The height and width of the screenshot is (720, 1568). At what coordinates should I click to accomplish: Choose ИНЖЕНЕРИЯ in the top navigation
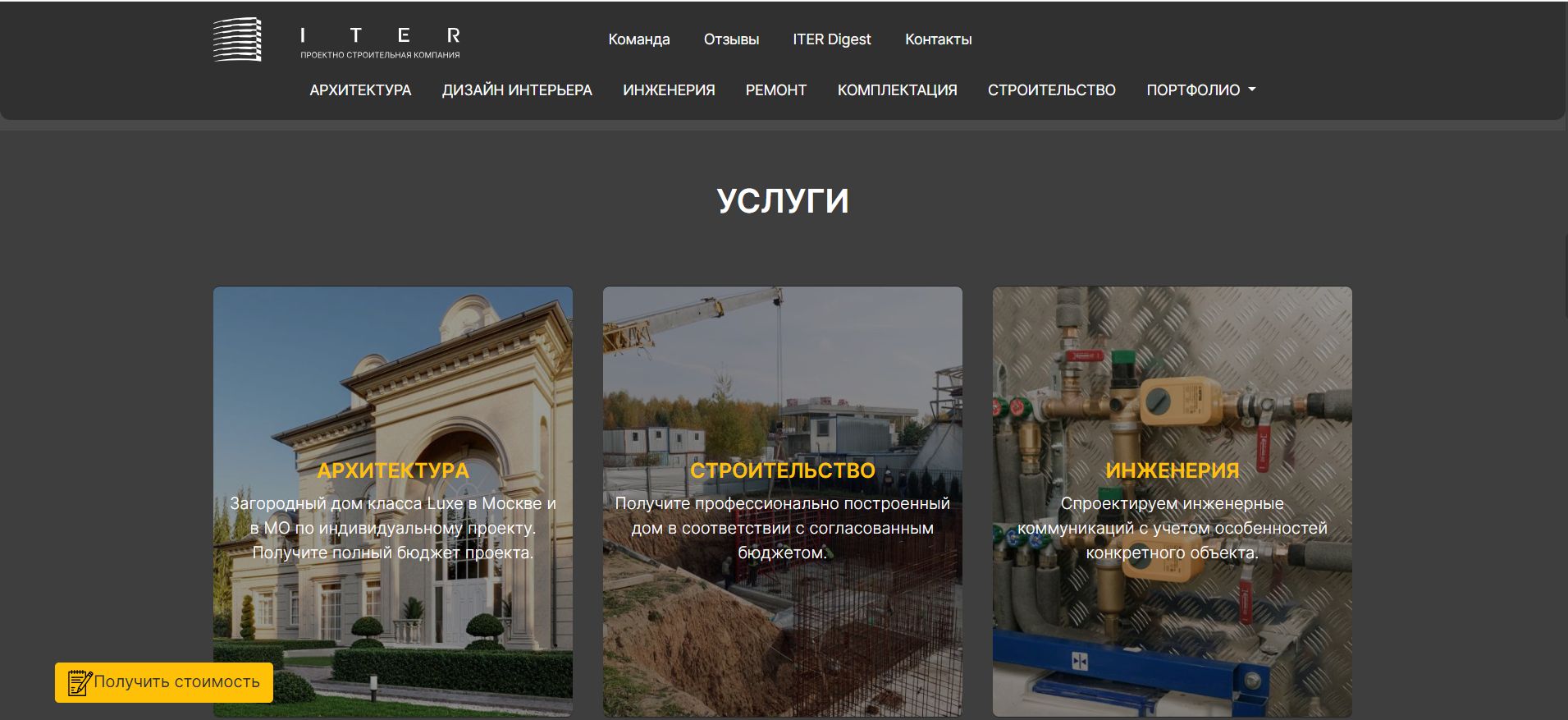pos(669,90)
